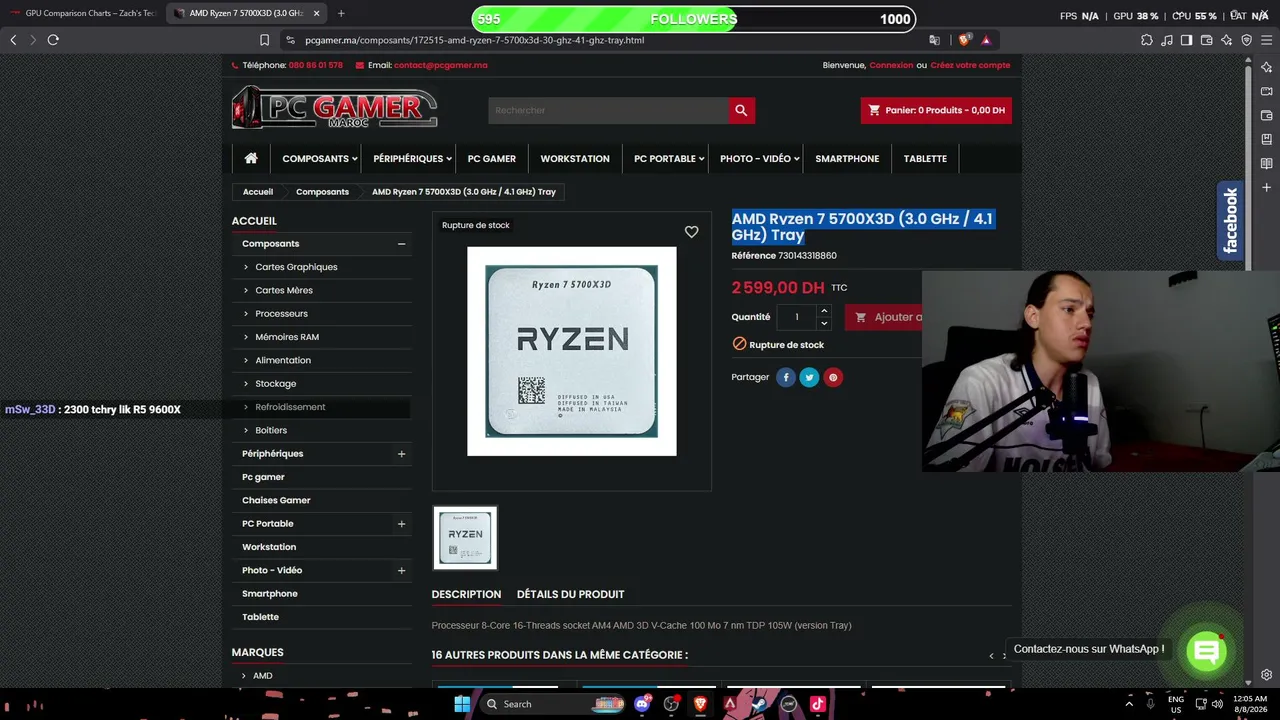The image size is (1280, 720).
Task: Open the Composants dropdown menu
Action: tap(319, 158)
